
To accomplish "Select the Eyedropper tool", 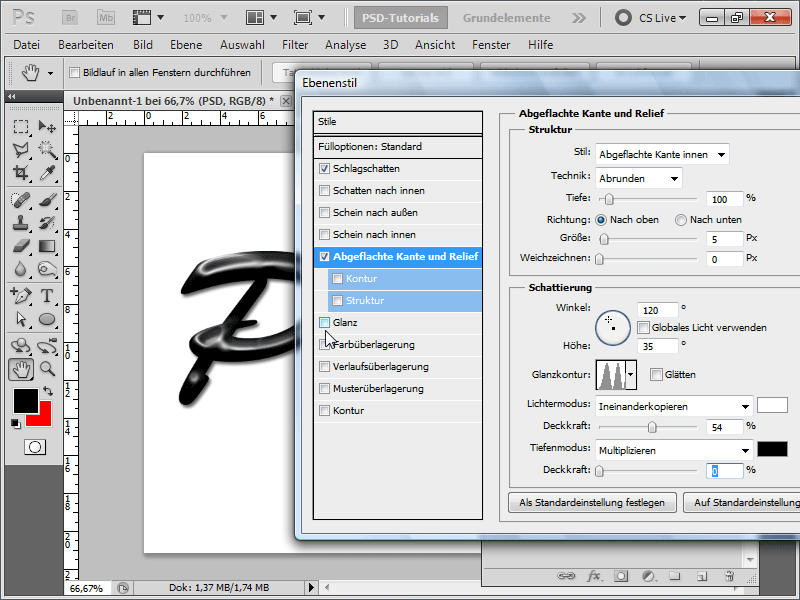I will click(47, 173).
